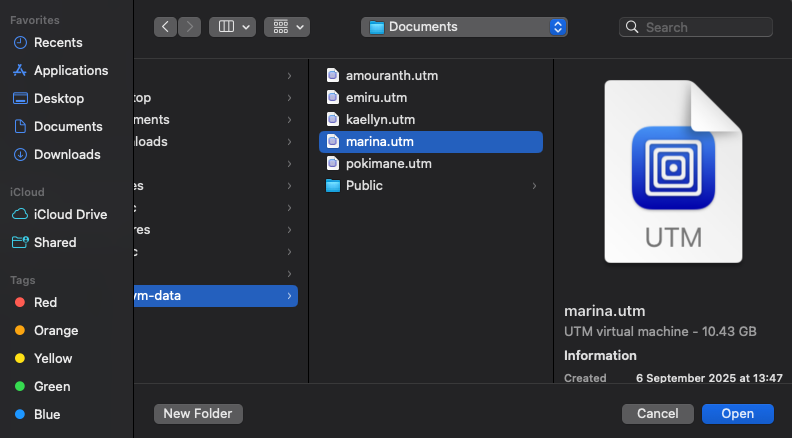Filter by the Red tag
792x438 pixels.
(x=46, y=302)
